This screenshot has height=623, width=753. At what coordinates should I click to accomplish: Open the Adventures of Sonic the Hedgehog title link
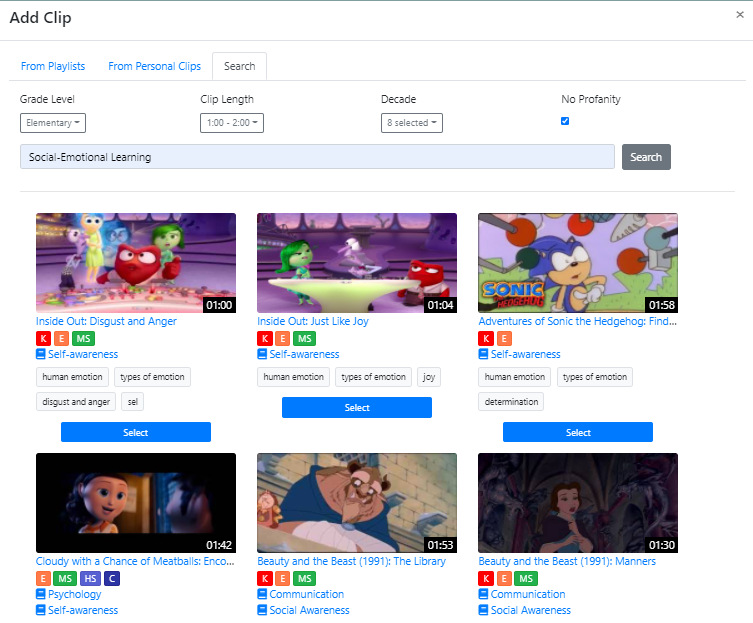577,321
